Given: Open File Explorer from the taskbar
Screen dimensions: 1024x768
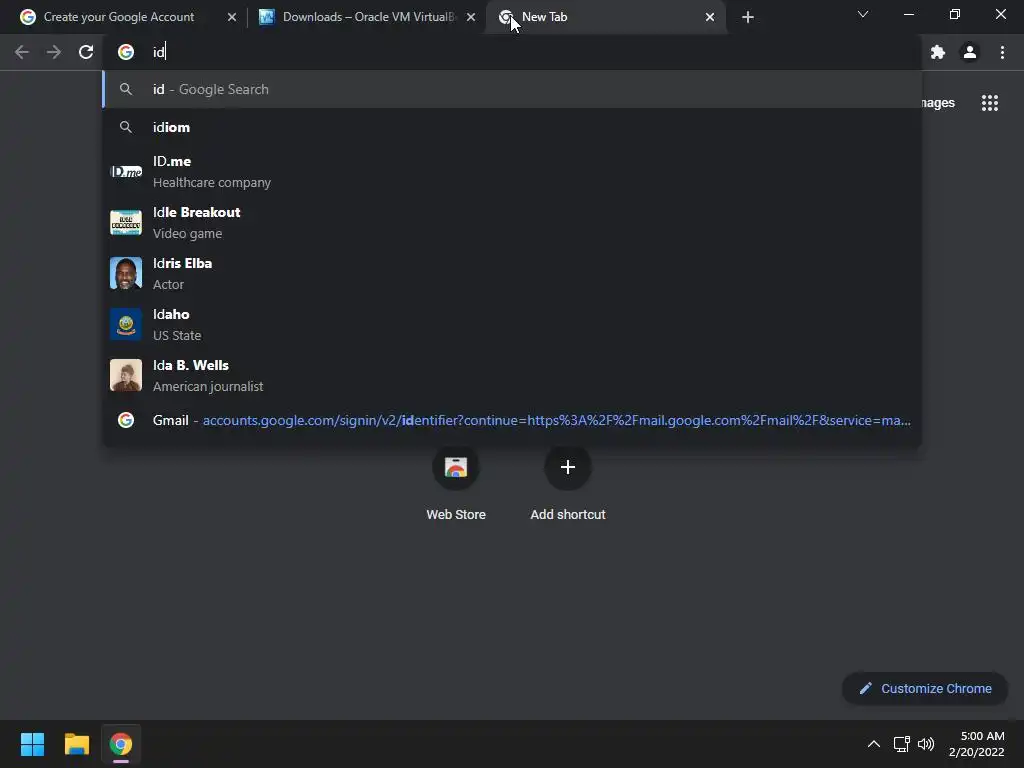Looking at the screenshot, I should click(76, 744).
